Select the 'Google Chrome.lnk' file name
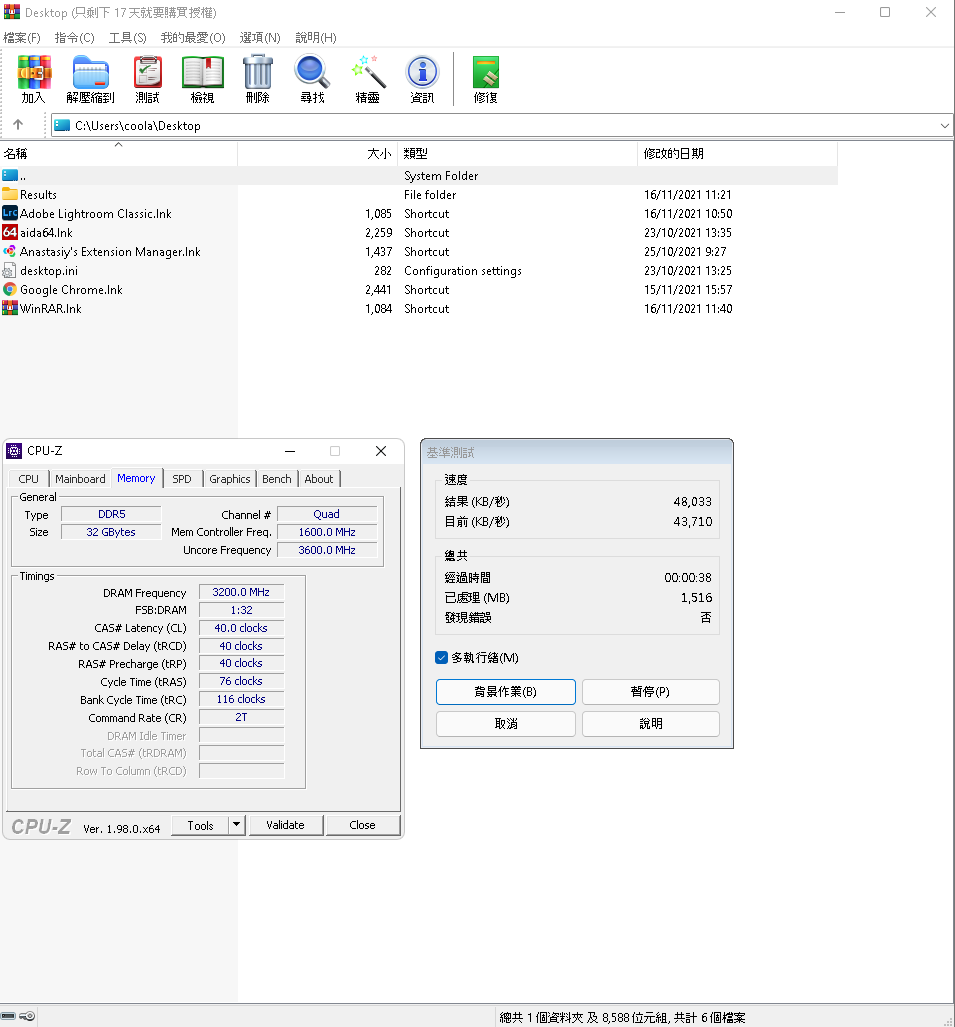Screen dimensions: 955x1027 coord(71,289)
